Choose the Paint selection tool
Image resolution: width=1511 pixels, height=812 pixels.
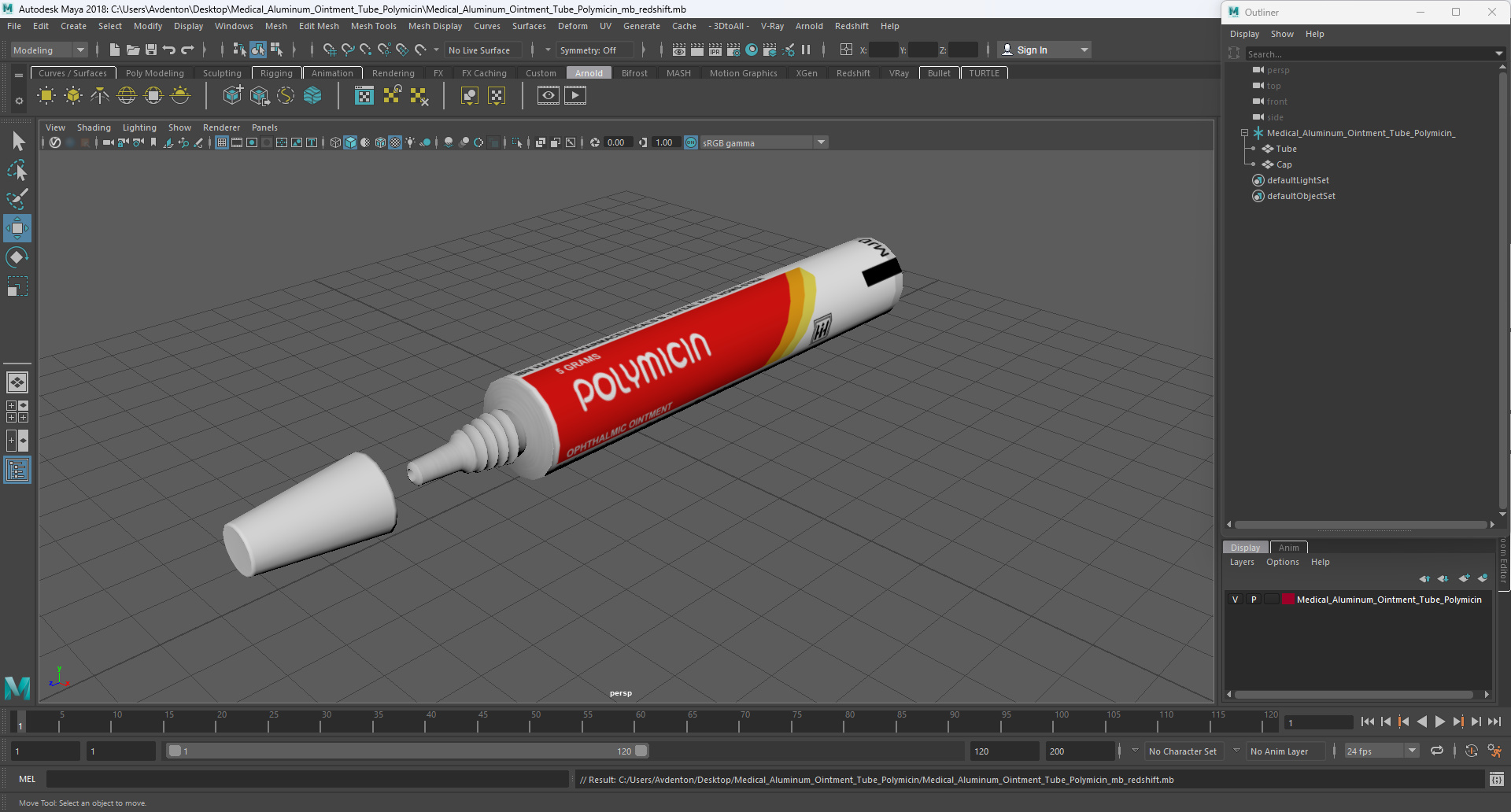pyautogui.click(x=17, y=199)
